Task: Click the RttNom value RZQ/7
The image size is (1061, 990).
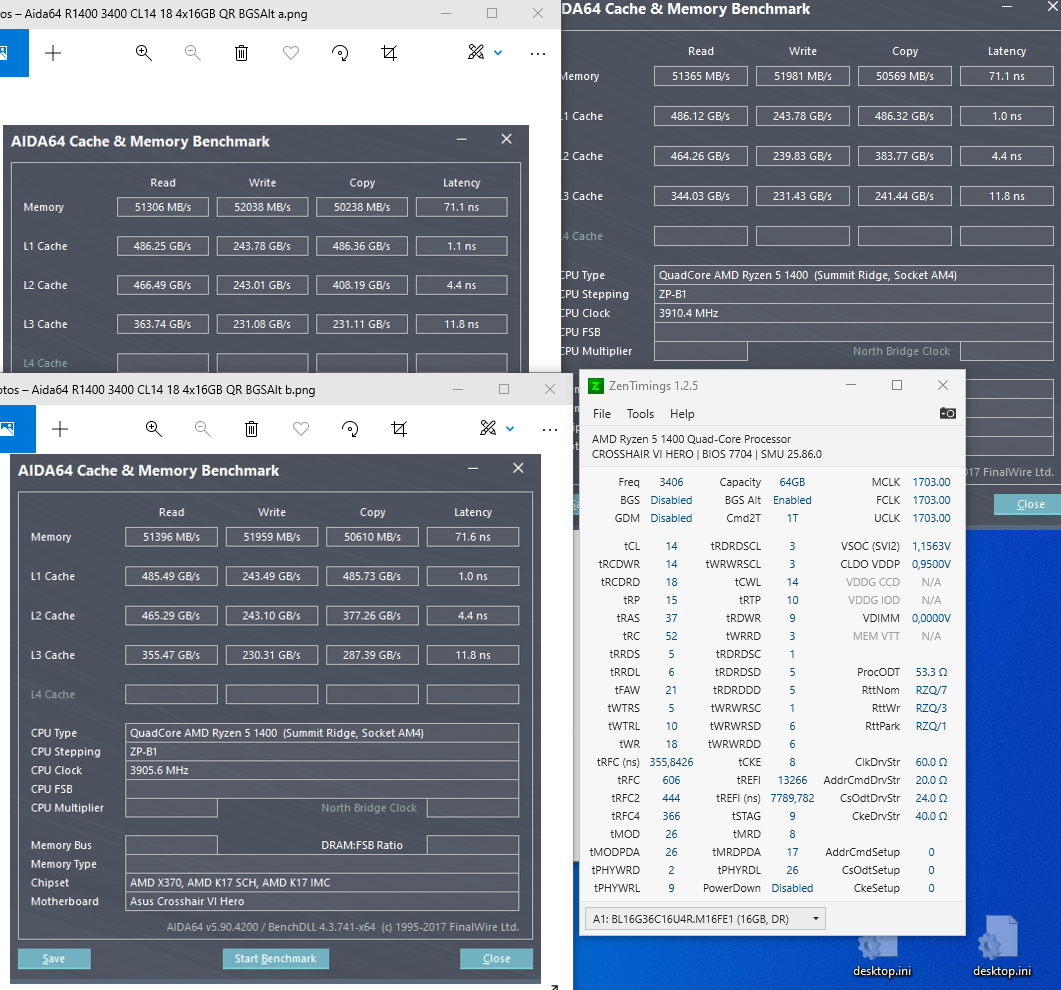Action: (x=931, y=690)
